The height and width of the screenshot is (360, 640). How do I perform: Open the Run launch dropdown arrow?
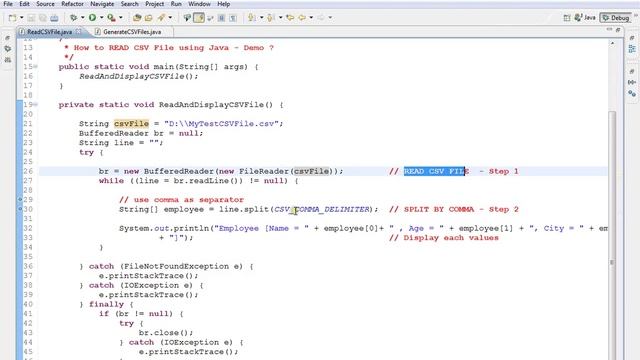(101, 18)
